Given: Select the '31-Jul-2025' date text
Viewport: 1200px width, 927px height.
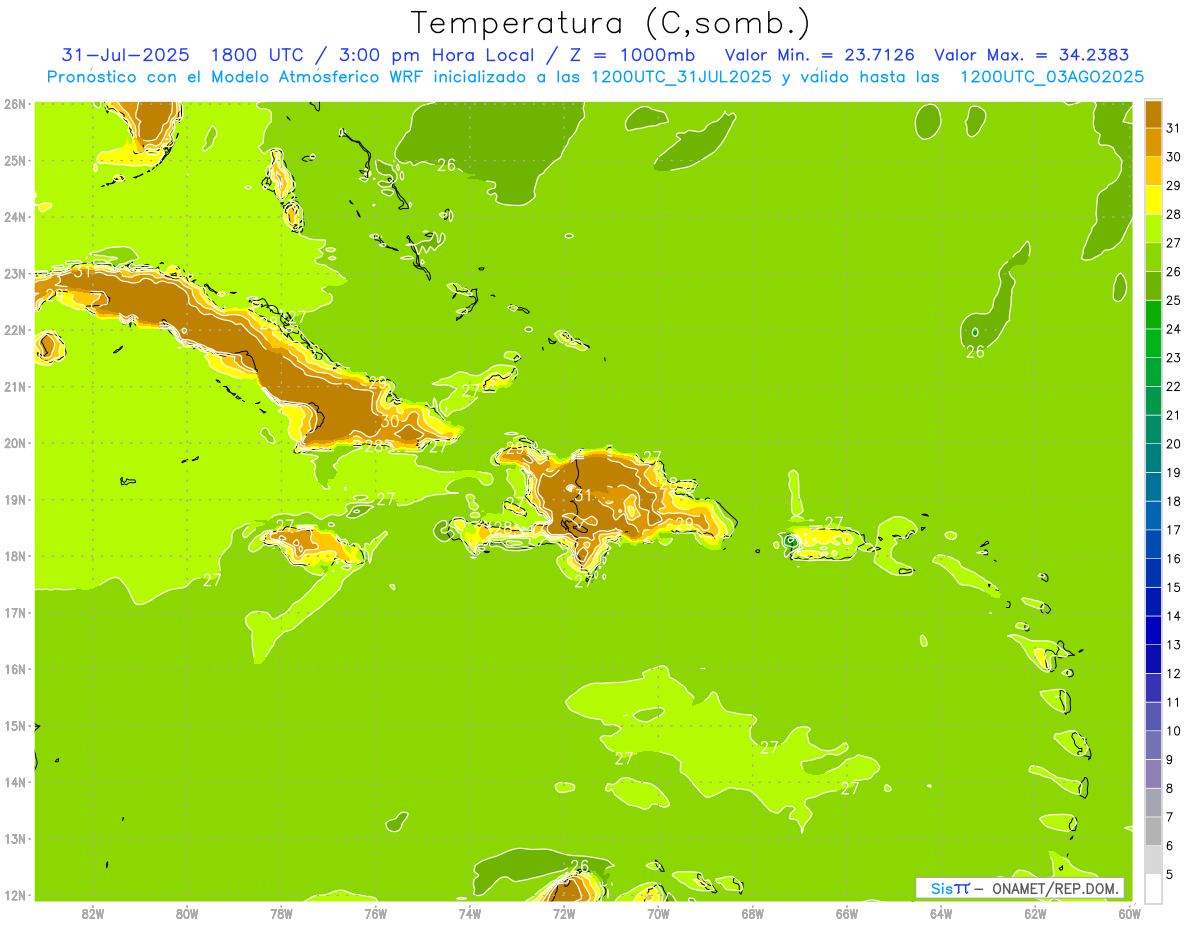Looking at the screenshot, I should click(125, 55).
